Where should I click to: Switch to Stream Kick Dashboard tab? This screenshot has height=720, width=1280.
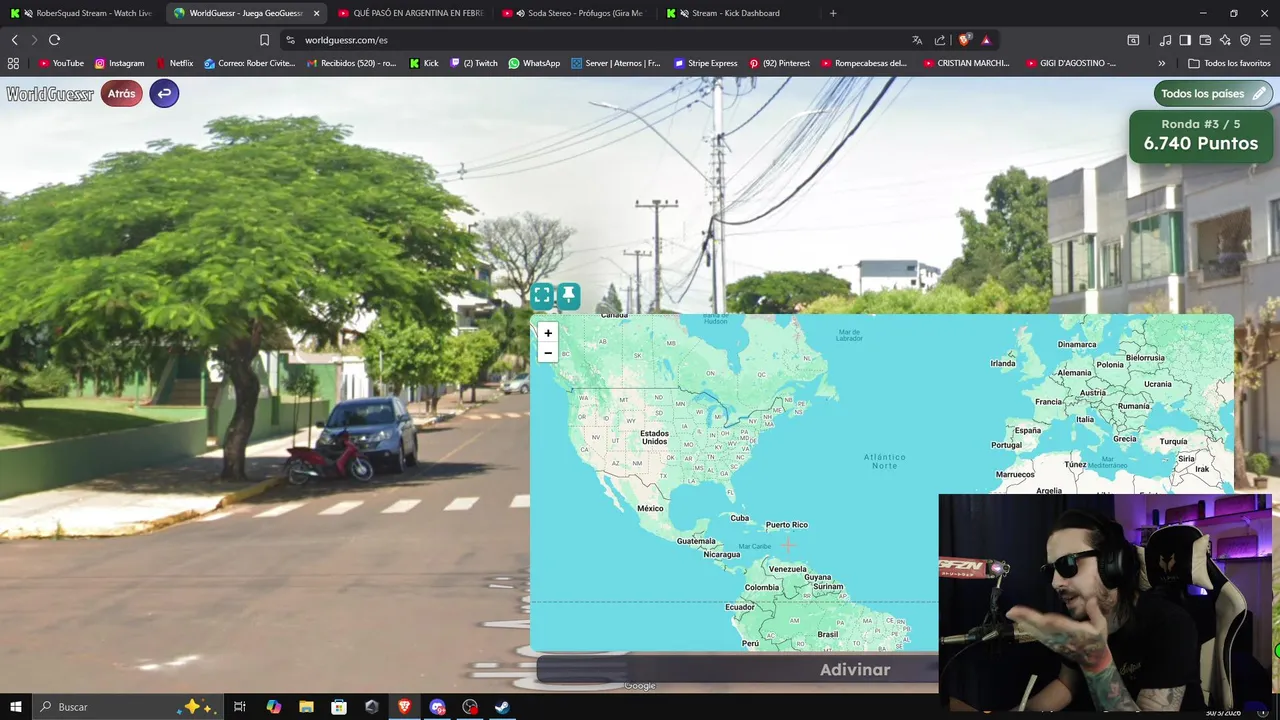click(738, 13)
